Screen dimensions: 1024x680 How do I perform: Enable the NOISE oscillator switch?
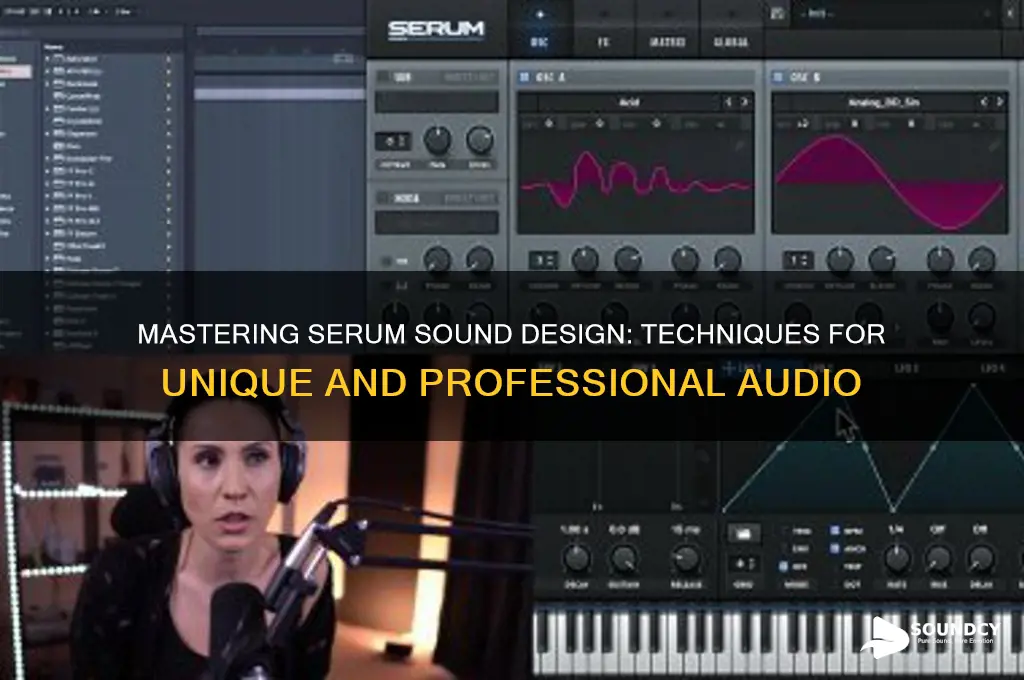pos(383,198)
